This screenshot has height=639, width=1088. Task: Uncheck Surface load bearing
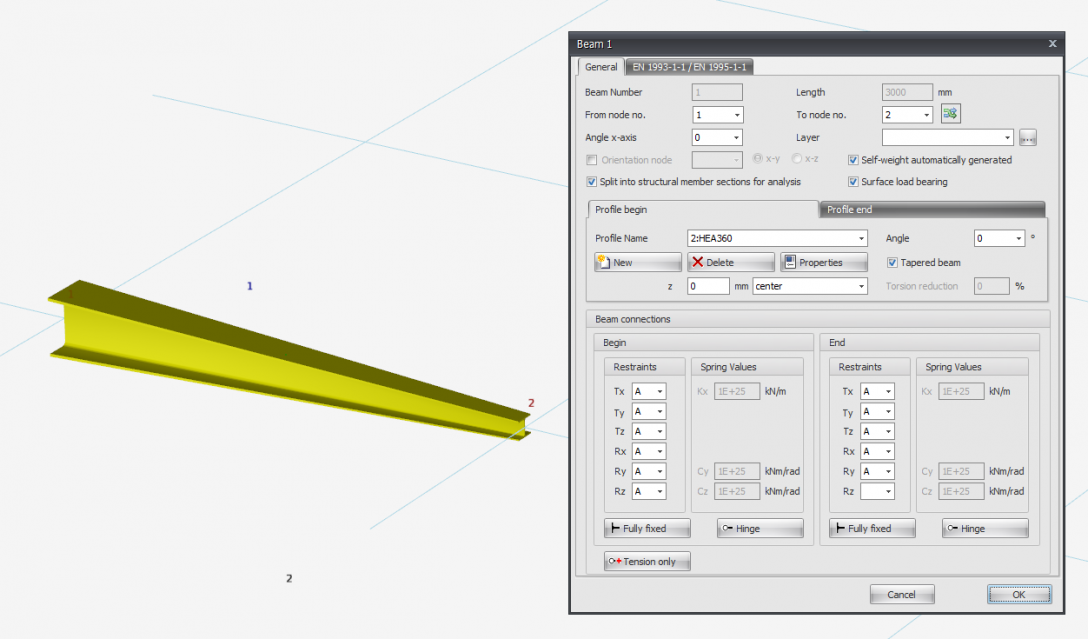point(854,181)
